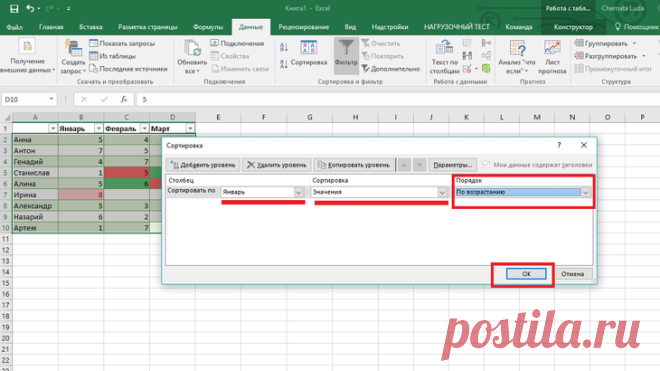Click the Save icon in title bar
660x371 pixels.
click(14, 8)
